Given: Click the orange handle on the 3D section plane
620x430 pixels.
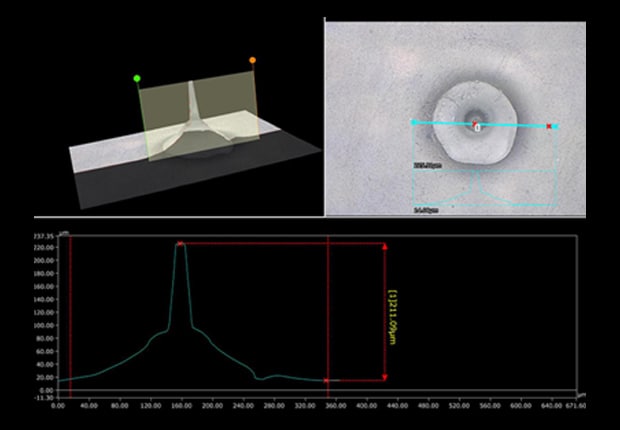Looking at the screenshot, I should point(252,60).
